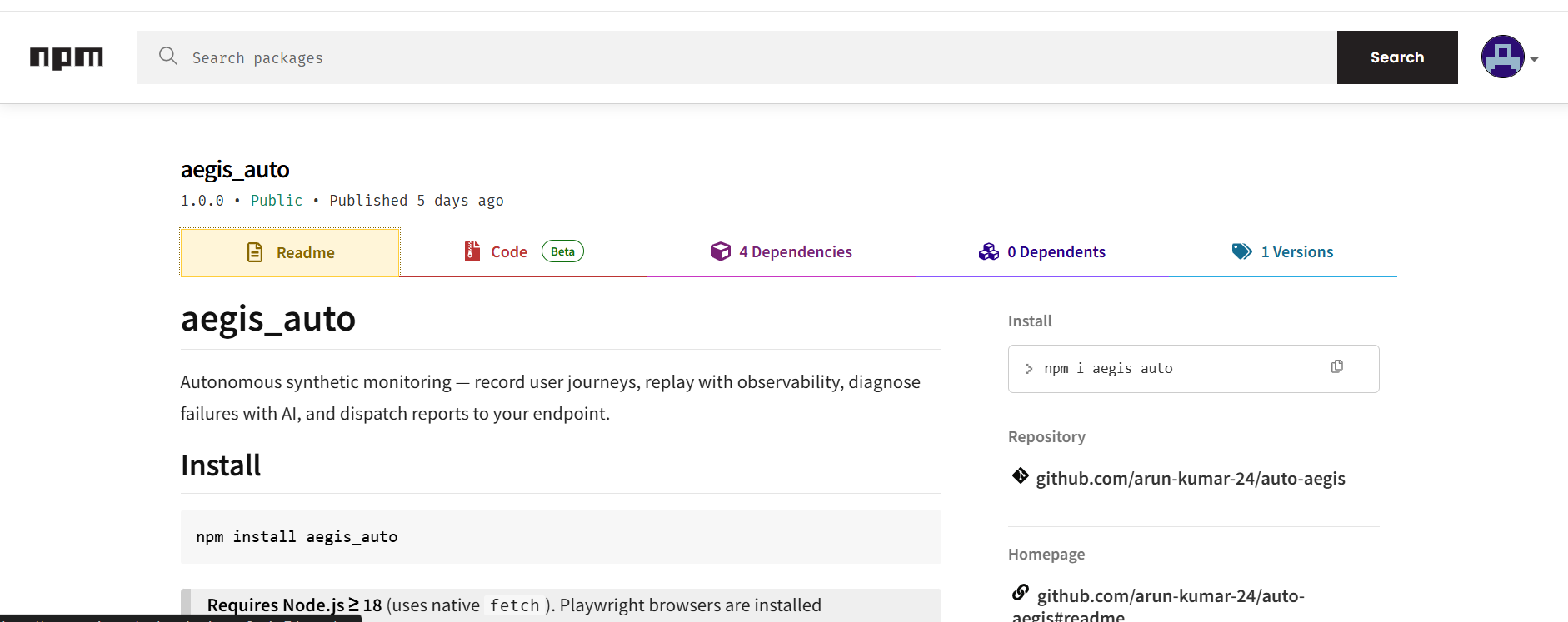Click the Beta badge
This screenshot has height=622, width=1568.
(562, 251)
